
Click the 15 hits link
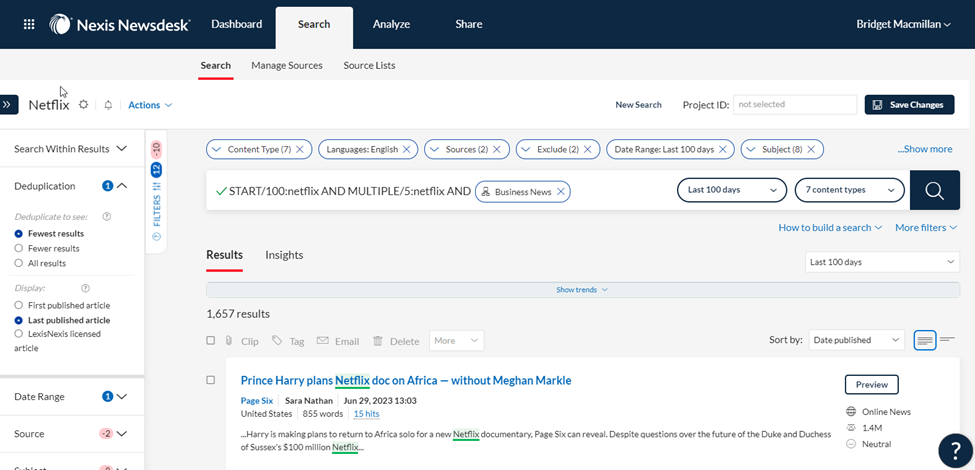(x=367, y=414)
